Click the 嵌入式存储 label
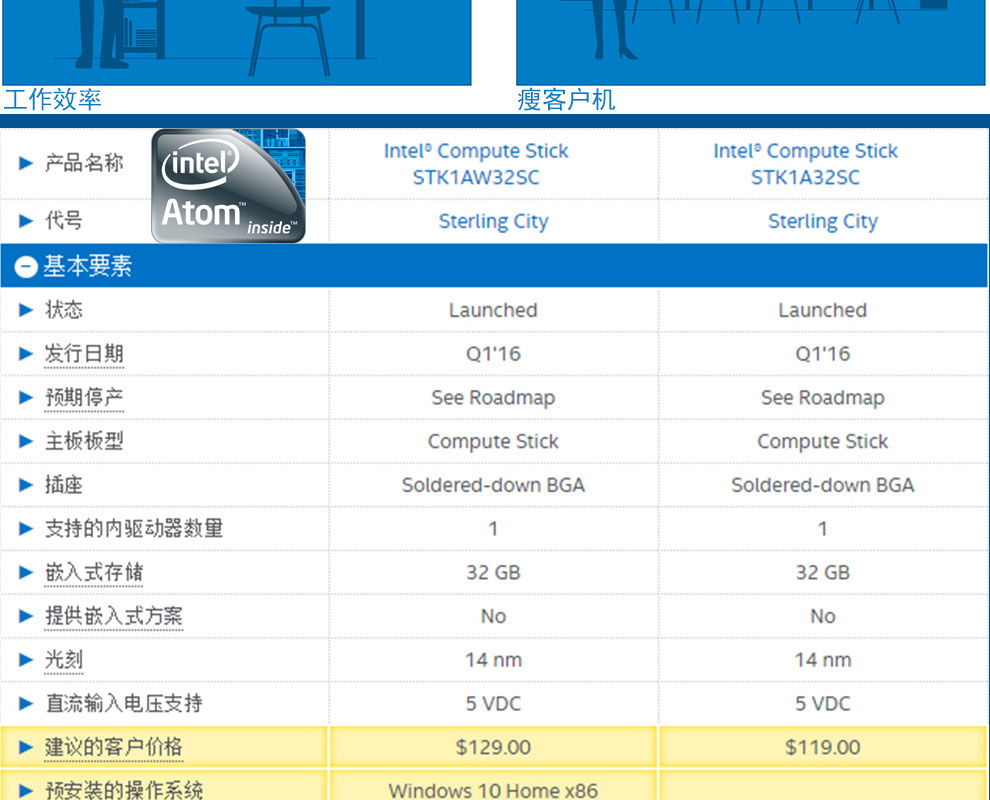The height and width of the screenshot is (800, 990). 93,573
